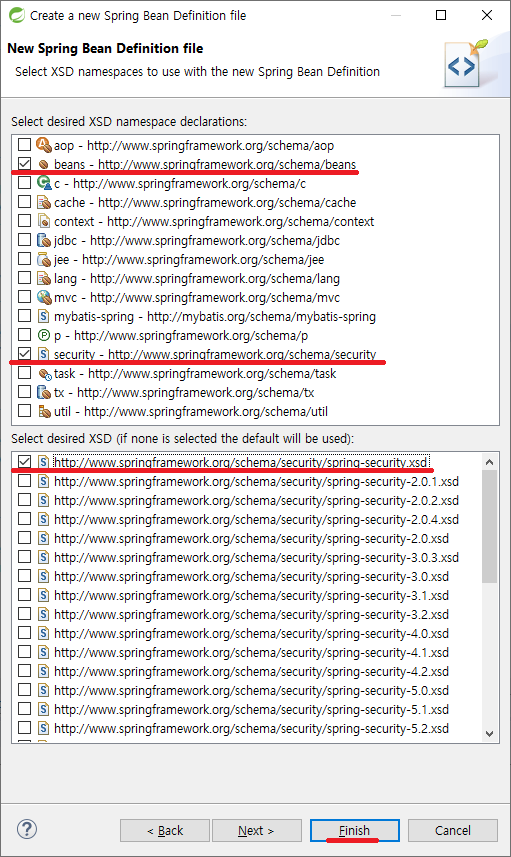Check the spring-security-3.1.xsd checkbox
Image resolution: width=511 pixels, height=857 pixels.
click(x=24, y=595)
